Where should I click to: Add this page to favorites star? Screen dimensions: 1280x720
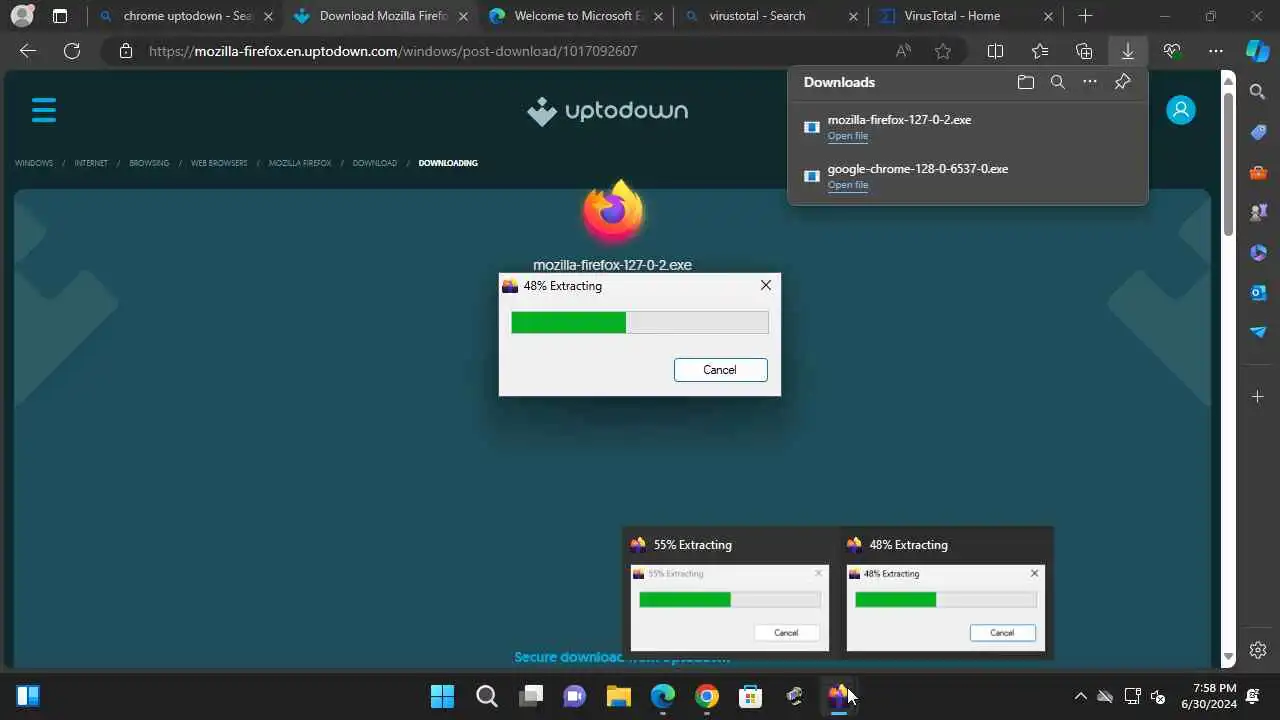point(943,51)
